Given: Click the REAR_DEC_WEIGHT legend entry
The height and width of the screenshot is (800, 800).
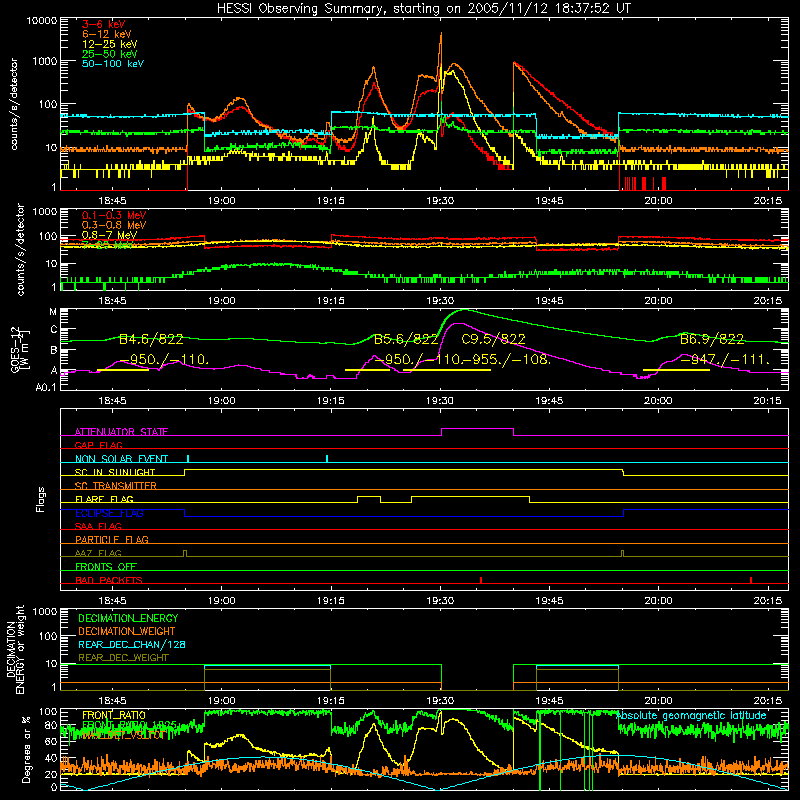Looking at the screenshot, I should [x=123, y=658].
